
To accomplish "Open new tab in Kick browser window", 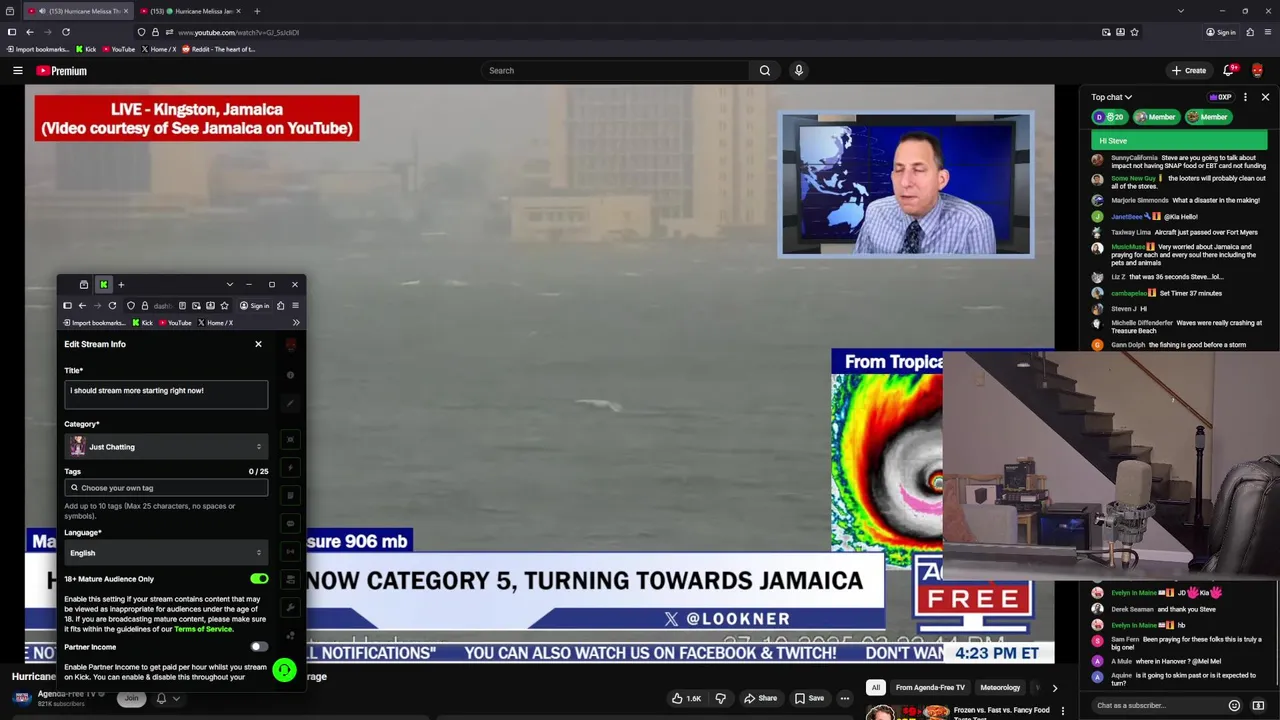I will point(121,285).
